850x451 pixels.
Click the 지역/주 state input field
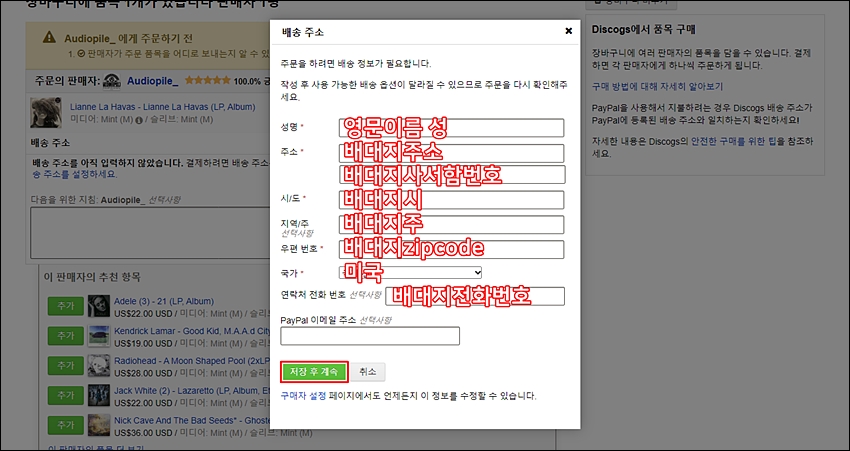(x=452, y=224)
